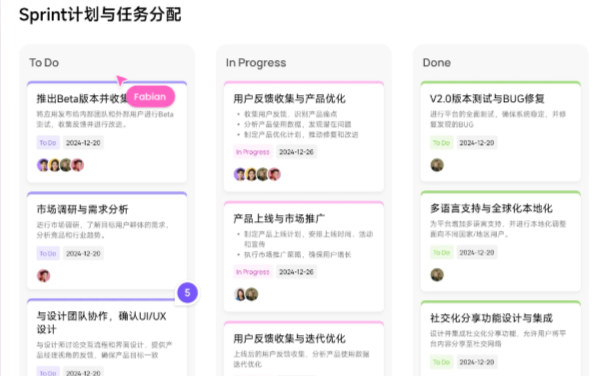
Task: Click the green To Do tag on V2.0版本测试 card
Action: tap(442, 143)
